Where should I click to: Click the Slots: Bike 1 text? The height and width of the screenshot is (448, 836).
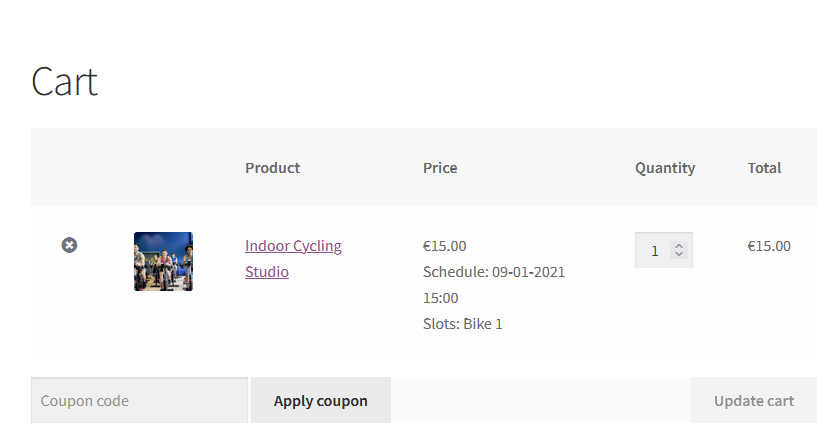(x=463, y=324)
